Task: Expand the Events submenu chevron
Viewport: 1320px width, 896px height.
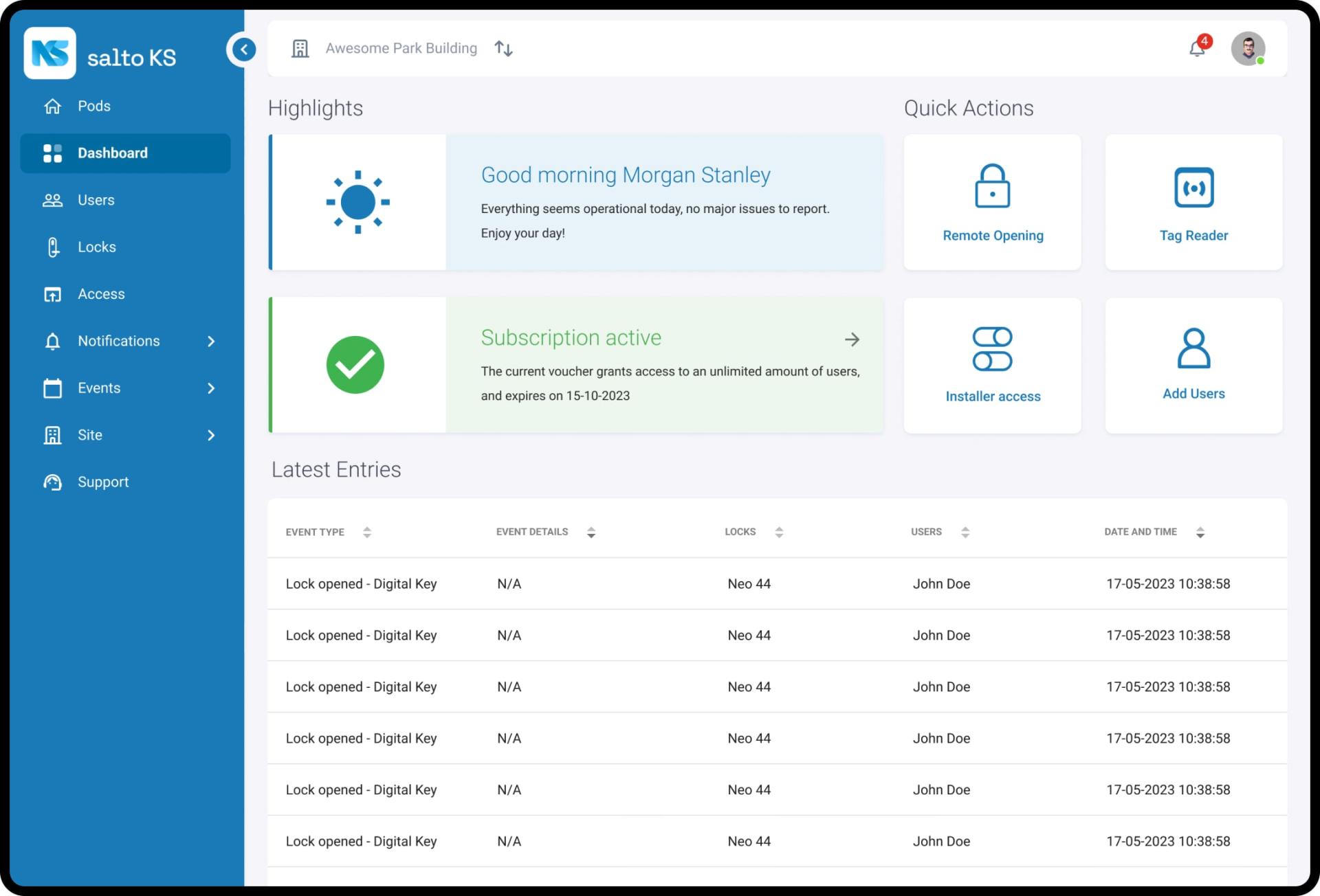Action: point(211,388)
